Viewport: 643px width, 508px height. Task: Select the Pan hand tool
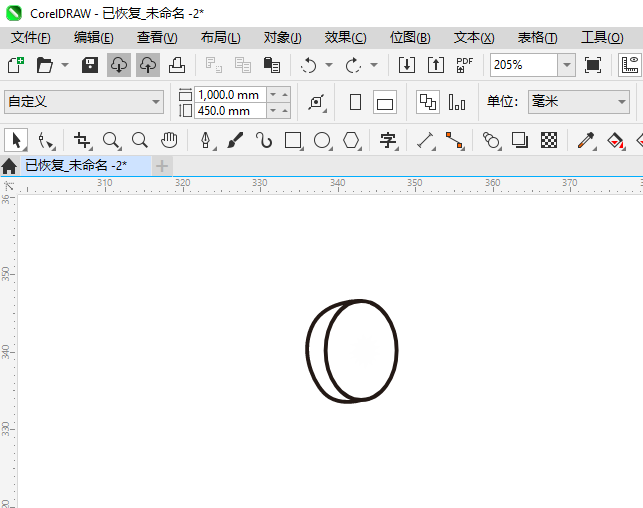169,141
